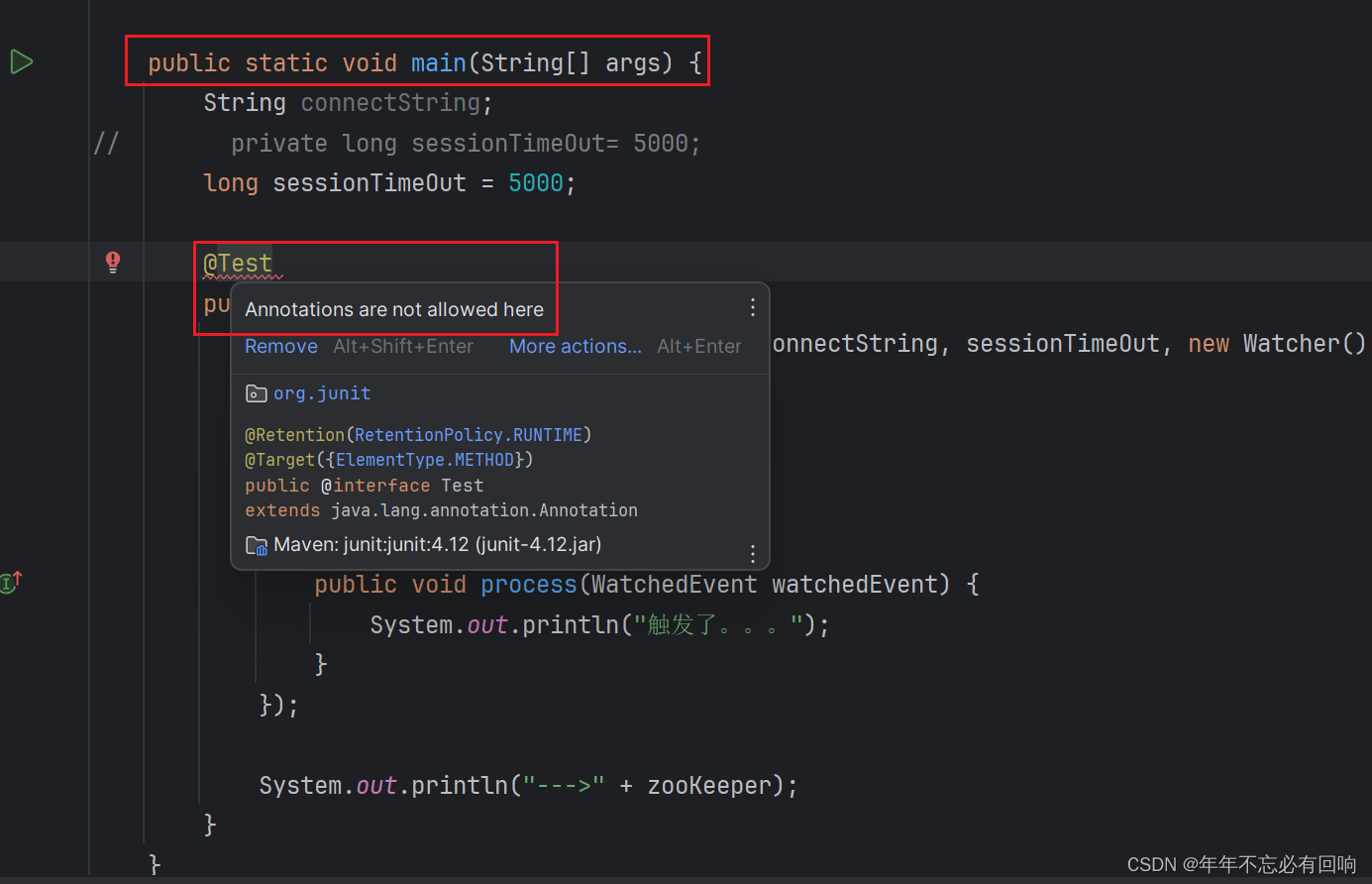Image resolution: width=1372 pixels, height=884 pixels.
Task: Click the @Target annotation in the popup
Action: pyautogui.click(x=279, y=460)
